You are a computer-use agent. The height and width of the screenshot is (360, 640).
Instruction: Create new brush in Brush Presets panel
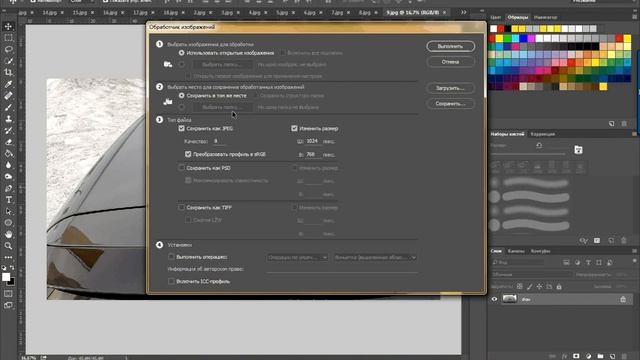611,240
